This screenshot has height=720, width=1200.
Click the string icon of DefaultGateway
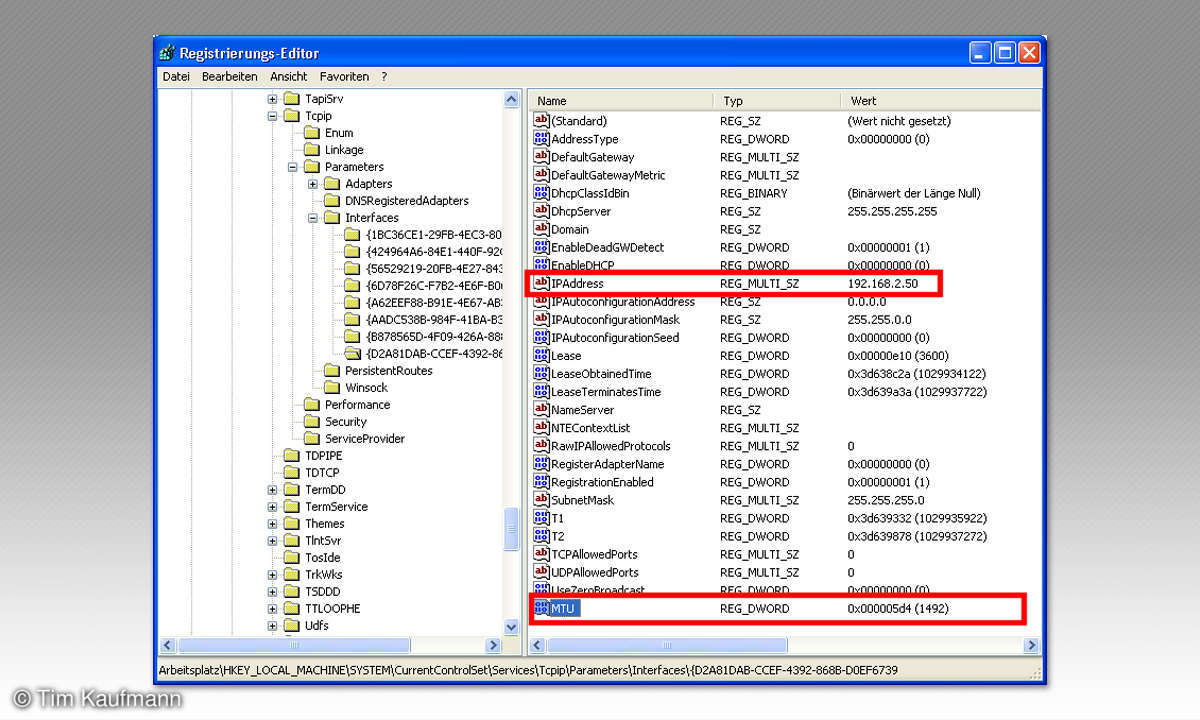[x=542, y=157]
